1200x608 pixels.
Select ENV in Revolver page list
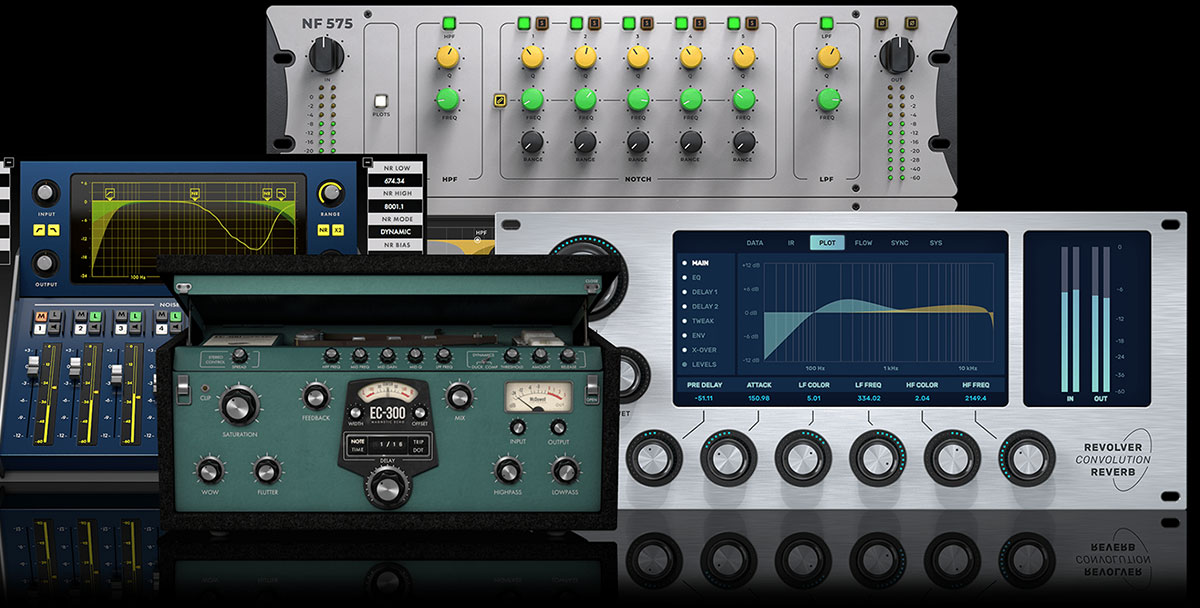697,335
